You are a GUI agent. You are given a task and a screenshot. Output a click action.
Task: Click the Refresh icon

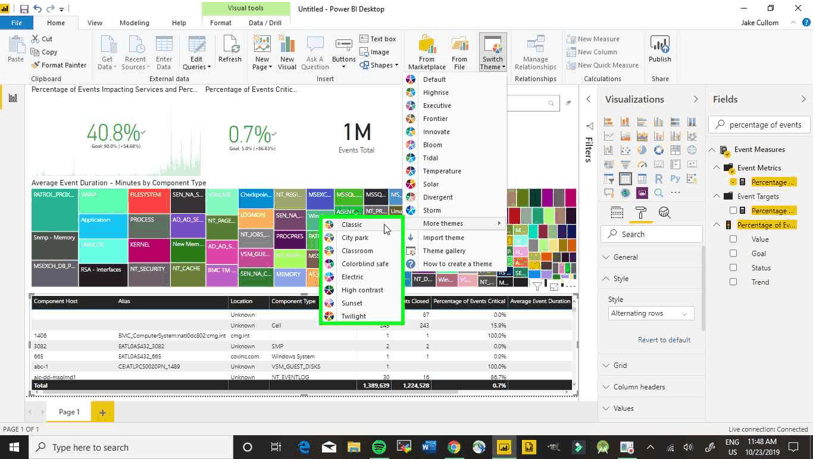pyautogui.click(x=230, y=49)
